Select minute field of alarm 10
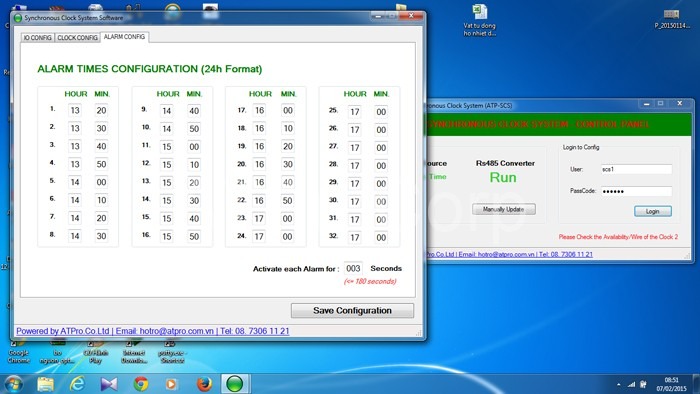The height and width of the screenshot is (394, 700). tap(194, 129)
